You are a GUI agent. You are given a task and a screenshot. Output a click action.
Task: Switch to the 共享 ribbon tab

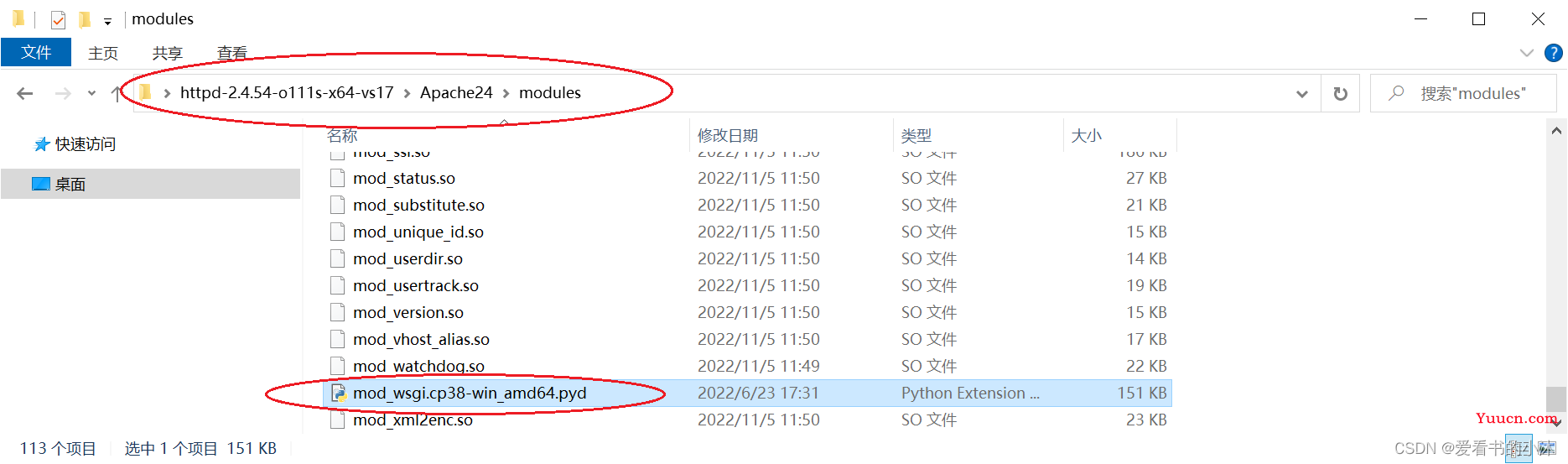click(x=167, y=53)
